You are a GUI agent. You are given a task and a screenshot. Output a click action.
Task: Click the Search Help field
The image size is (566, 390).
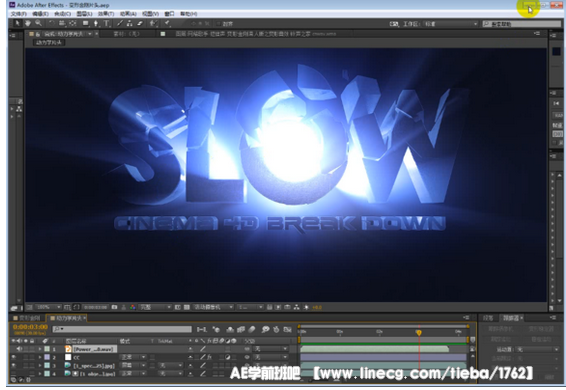pos(522,24)
